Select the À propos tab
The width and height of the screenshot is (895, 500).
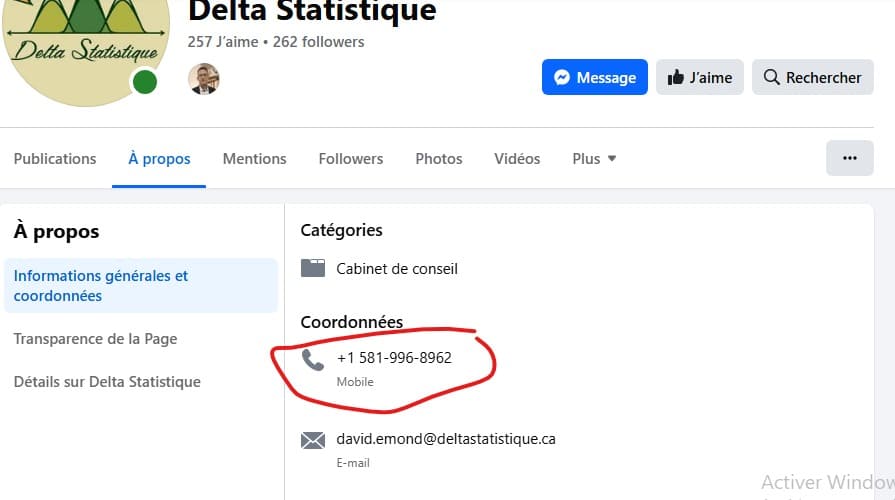click(159, 158)
